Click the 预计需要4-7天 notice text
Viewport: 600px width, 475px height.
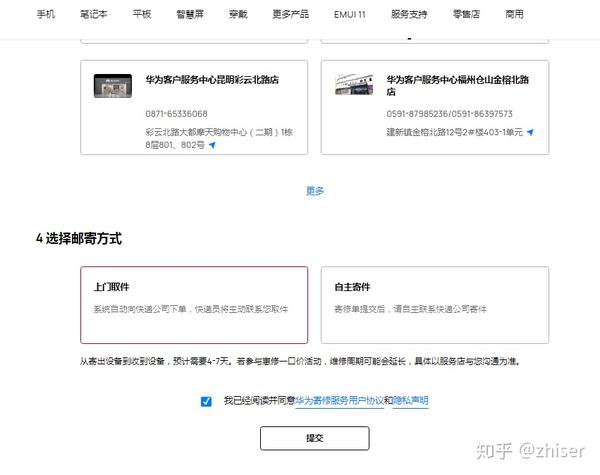(300, 361)
